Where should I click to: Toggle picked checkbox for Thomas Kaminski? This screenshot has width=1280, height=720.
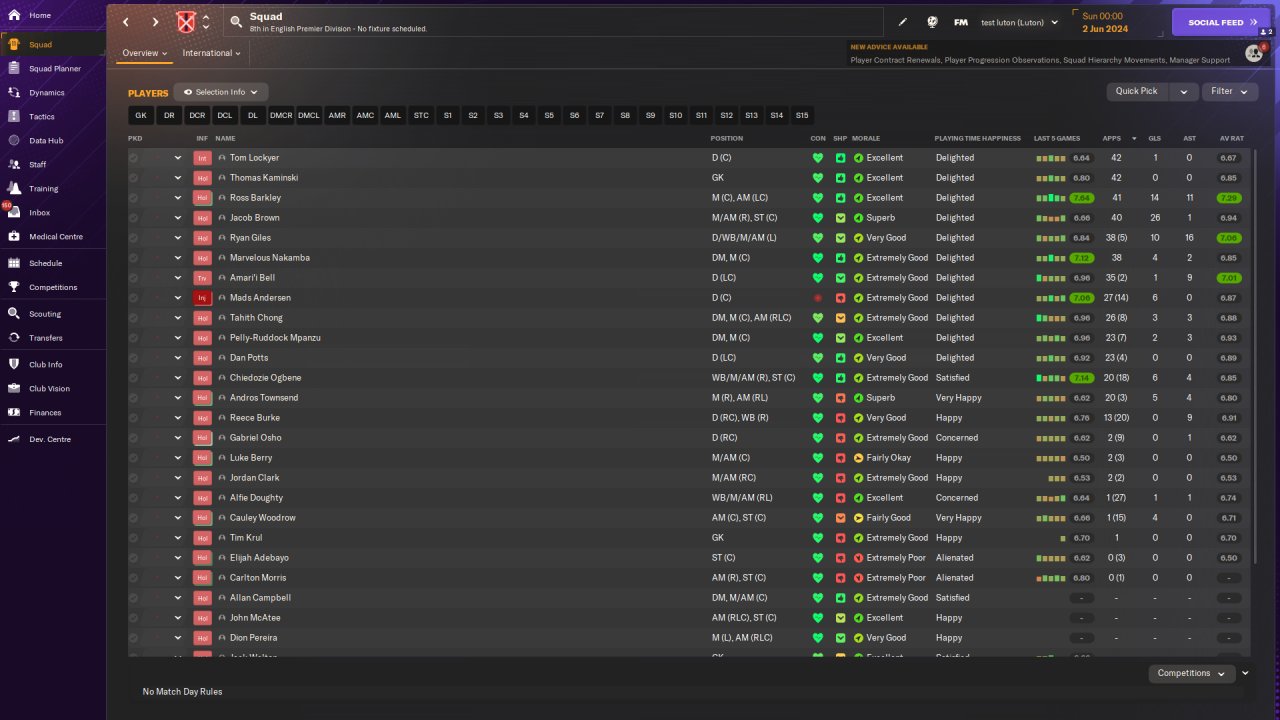[x=133, y=178]
